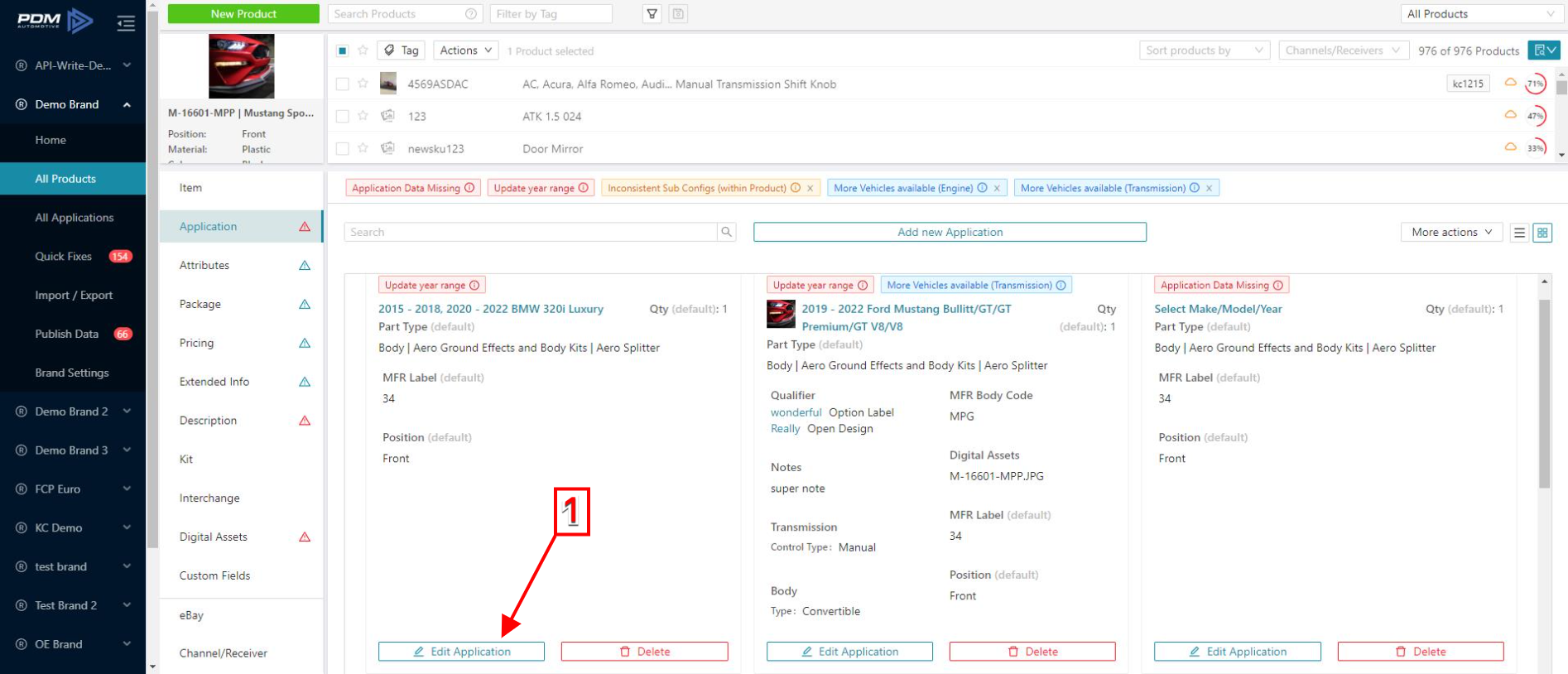Click the search magnifier in the applications panel
The height and width of the screenshot is (674, 1568).
pyautogui.click(x=727, y=232)
